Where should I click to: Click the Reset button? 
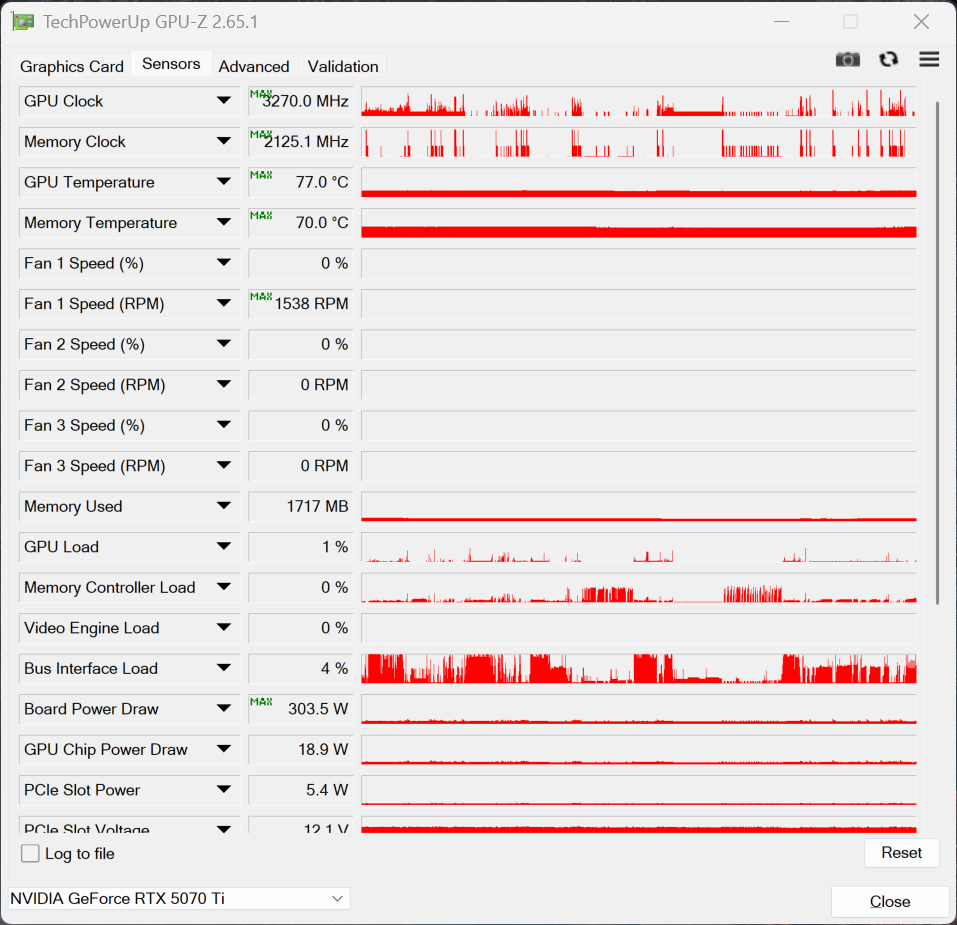pos(901,852)
